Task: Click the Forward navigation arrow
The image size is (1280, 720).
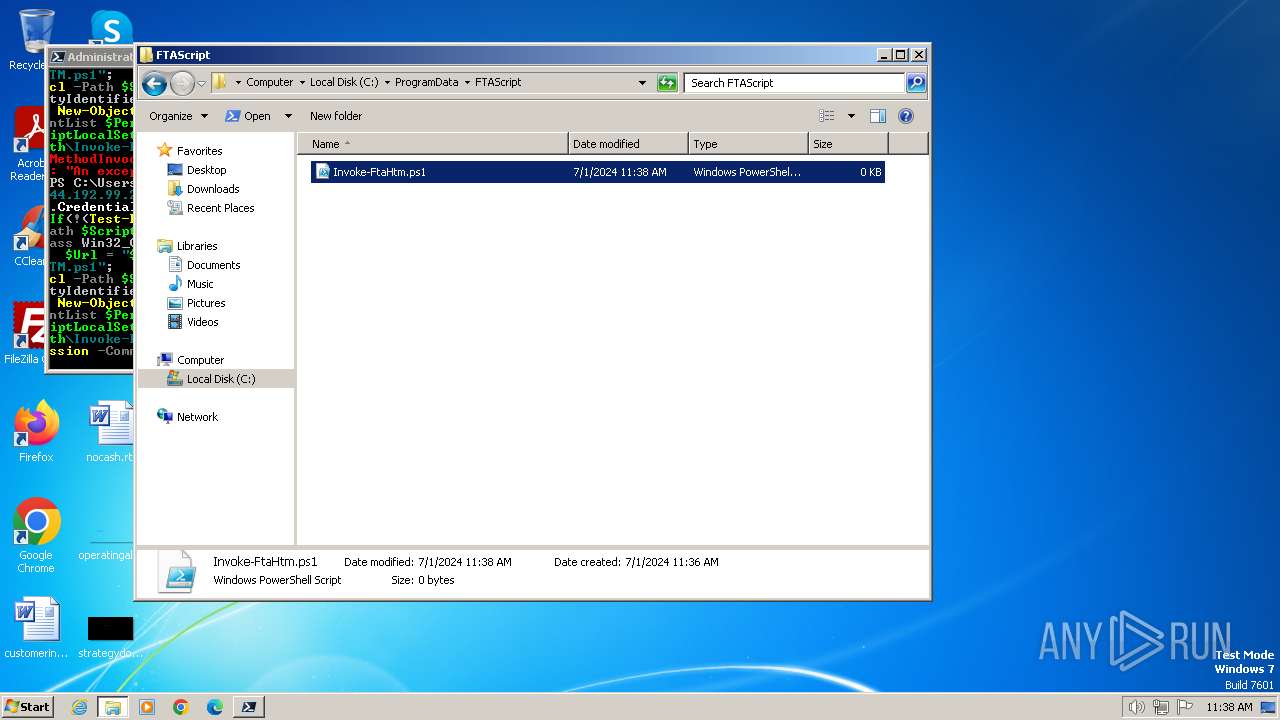Action: point(182,83)
